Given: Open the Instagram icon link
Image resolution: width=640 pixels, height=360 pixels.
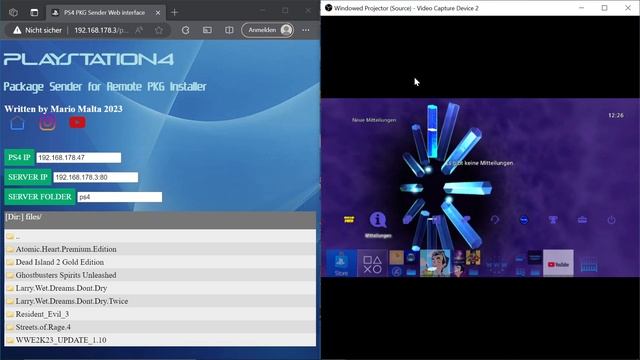Looking at the screenshot, I should point(47,123).
